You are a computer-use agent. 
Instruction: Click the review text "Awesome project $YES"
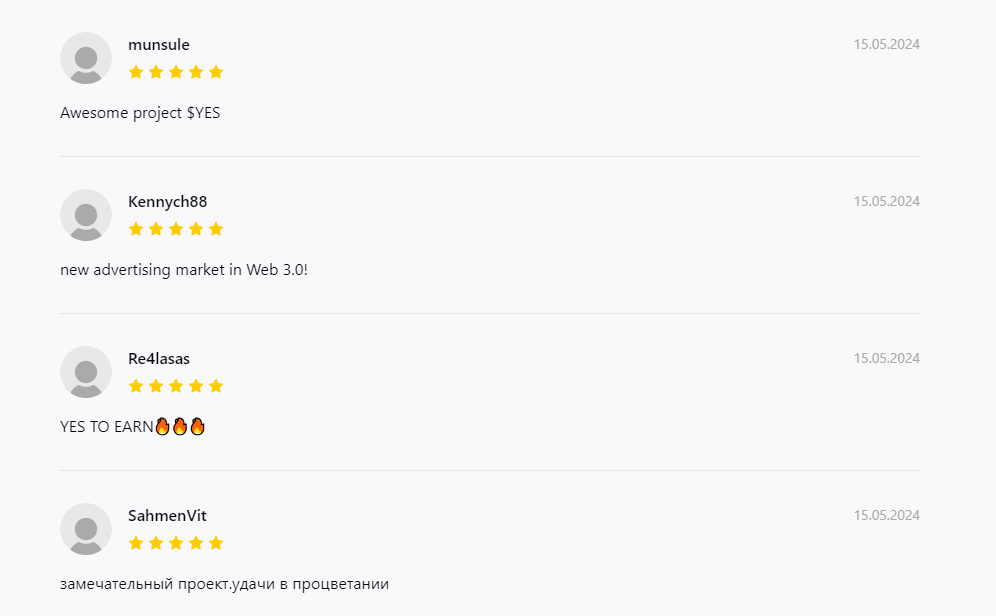click(x=140, y=113)
